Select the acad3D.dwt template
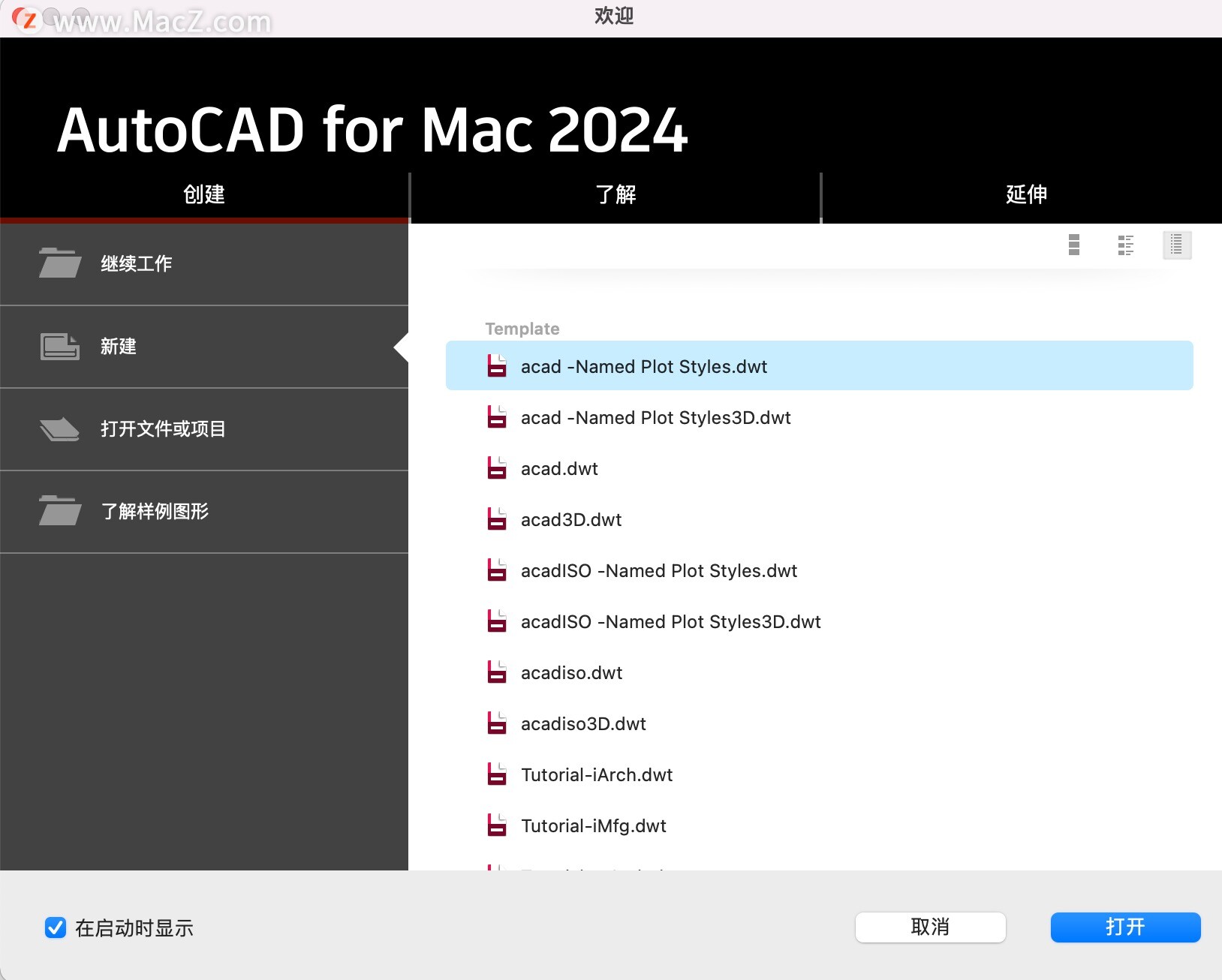 (571, 519)
